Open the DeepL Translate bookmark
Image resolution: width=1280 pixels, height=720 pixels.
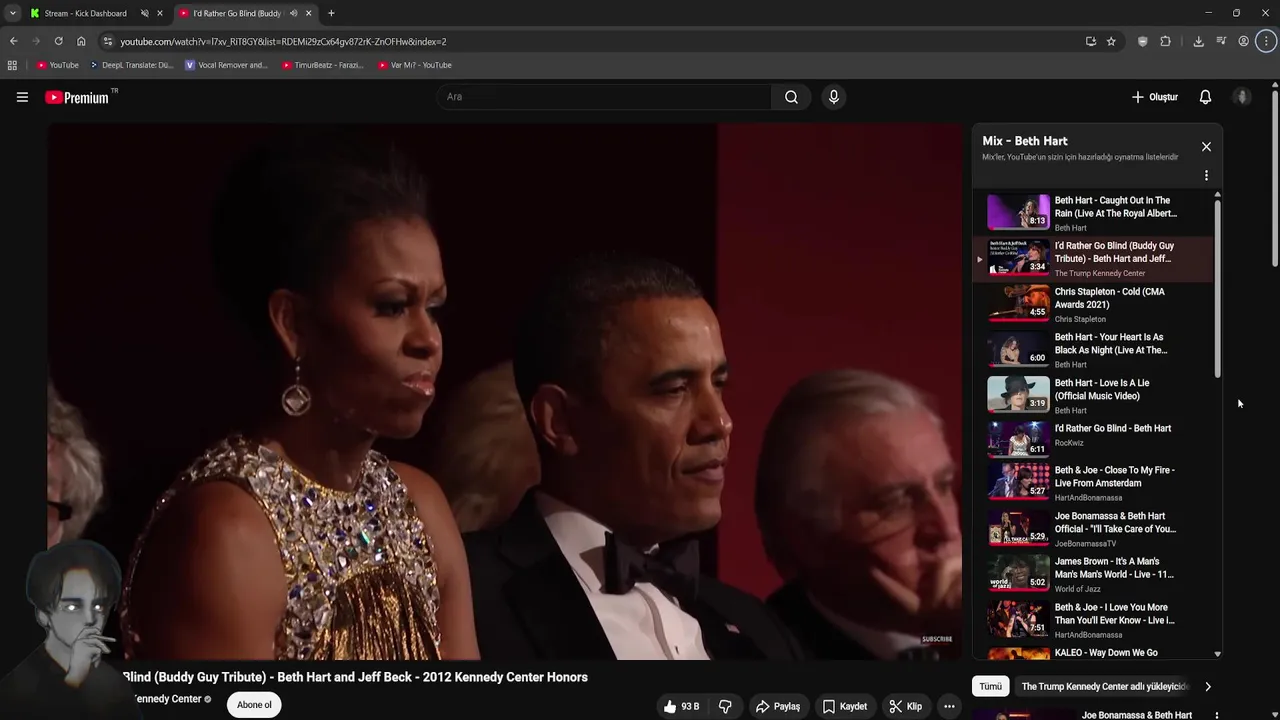click(131, 65)
